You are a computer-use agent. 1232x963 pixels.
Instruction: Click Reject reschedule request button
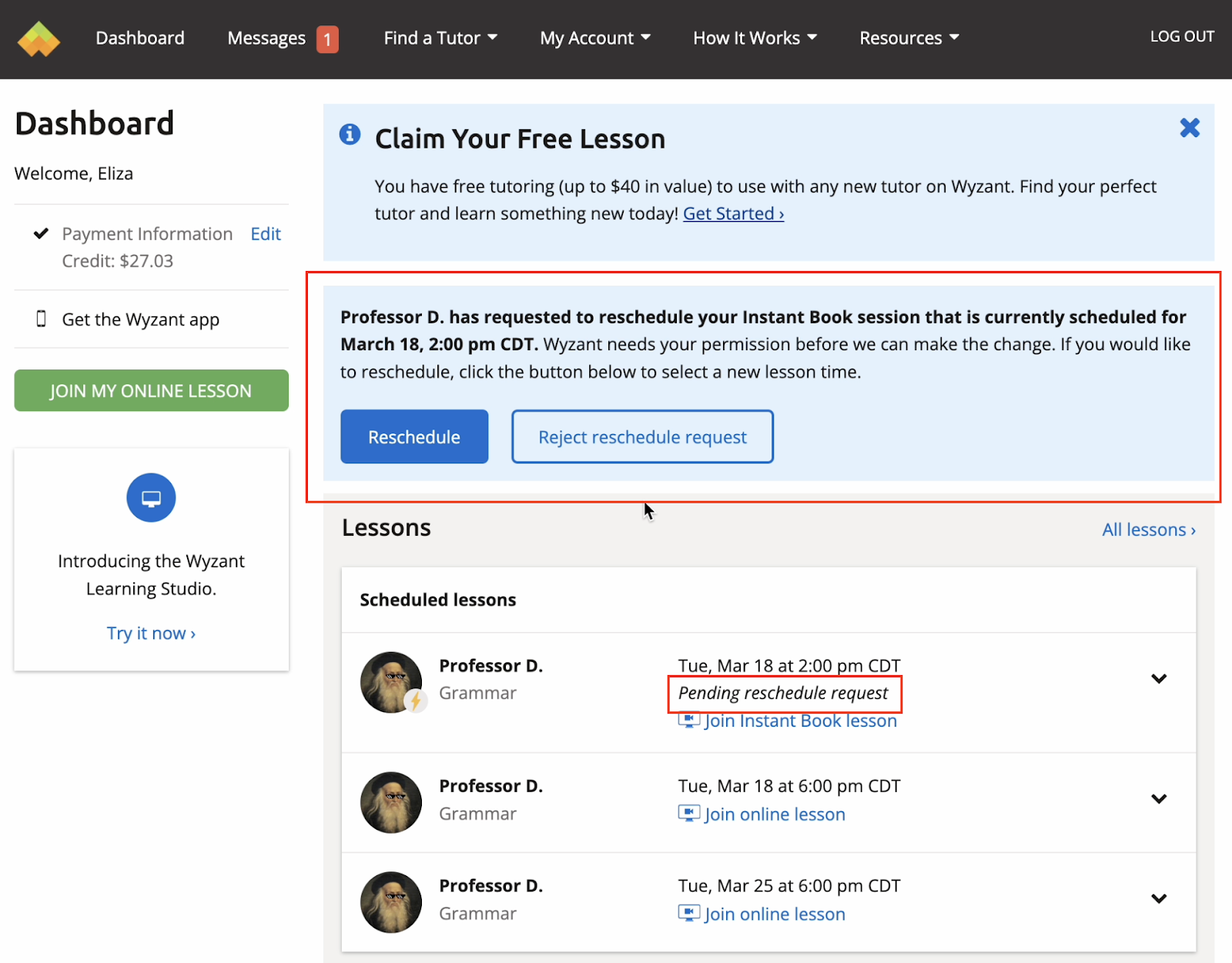(x=642, y=436)
